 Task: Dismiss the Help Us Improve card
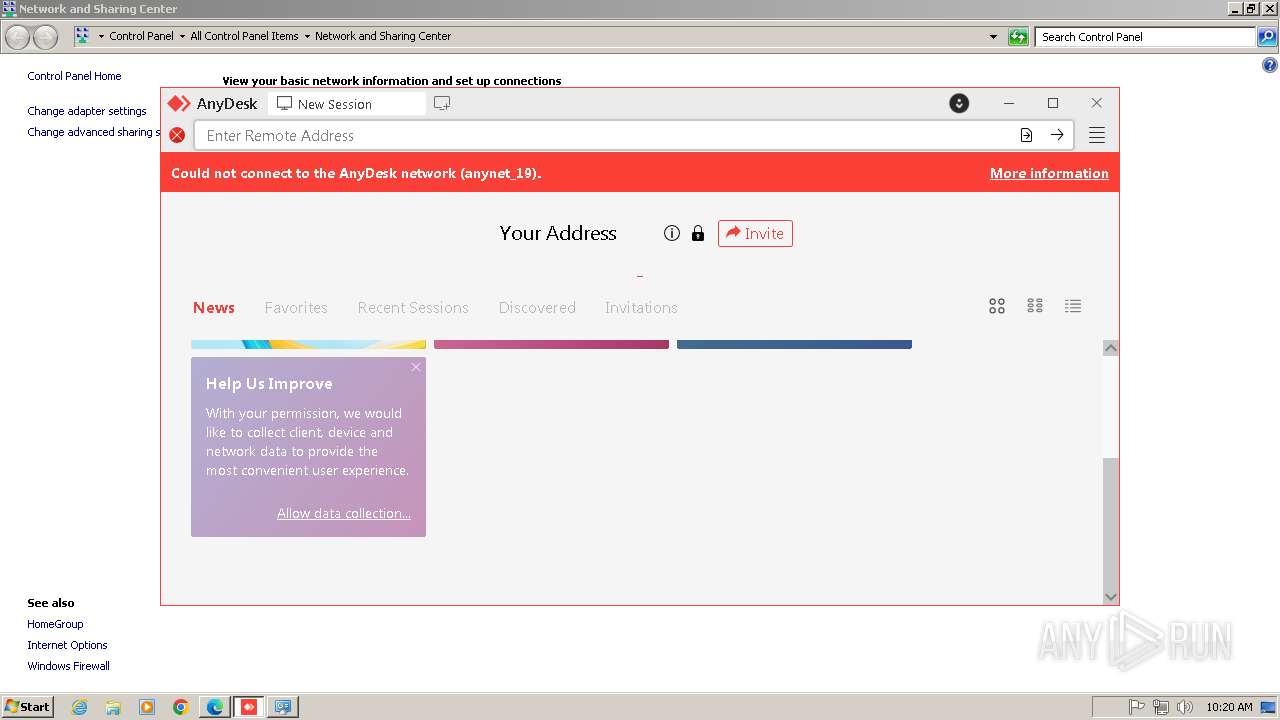point(416,367)
